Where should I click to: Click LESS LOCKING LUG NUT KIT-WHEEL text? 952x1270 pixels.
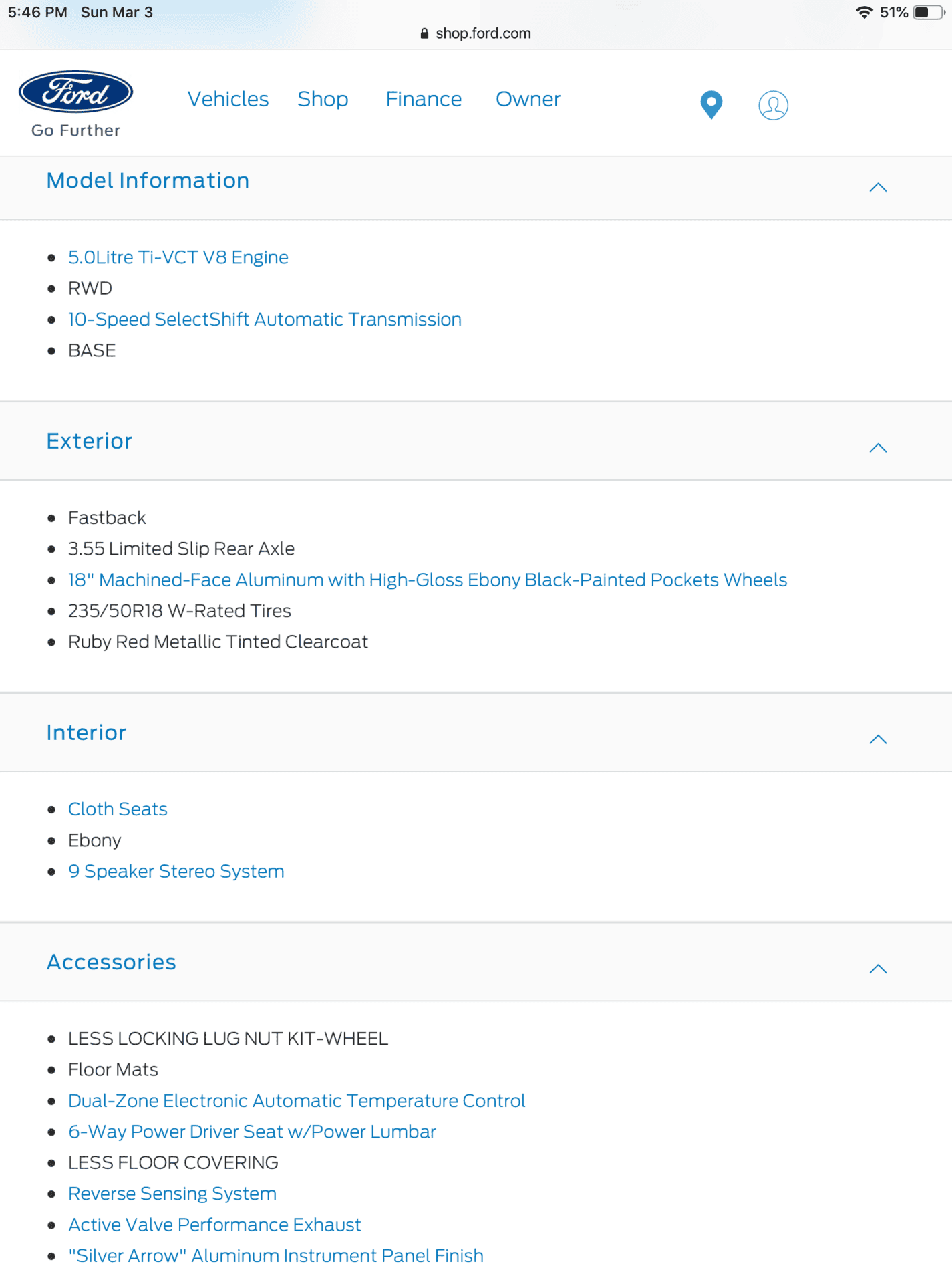point(228,1039)
